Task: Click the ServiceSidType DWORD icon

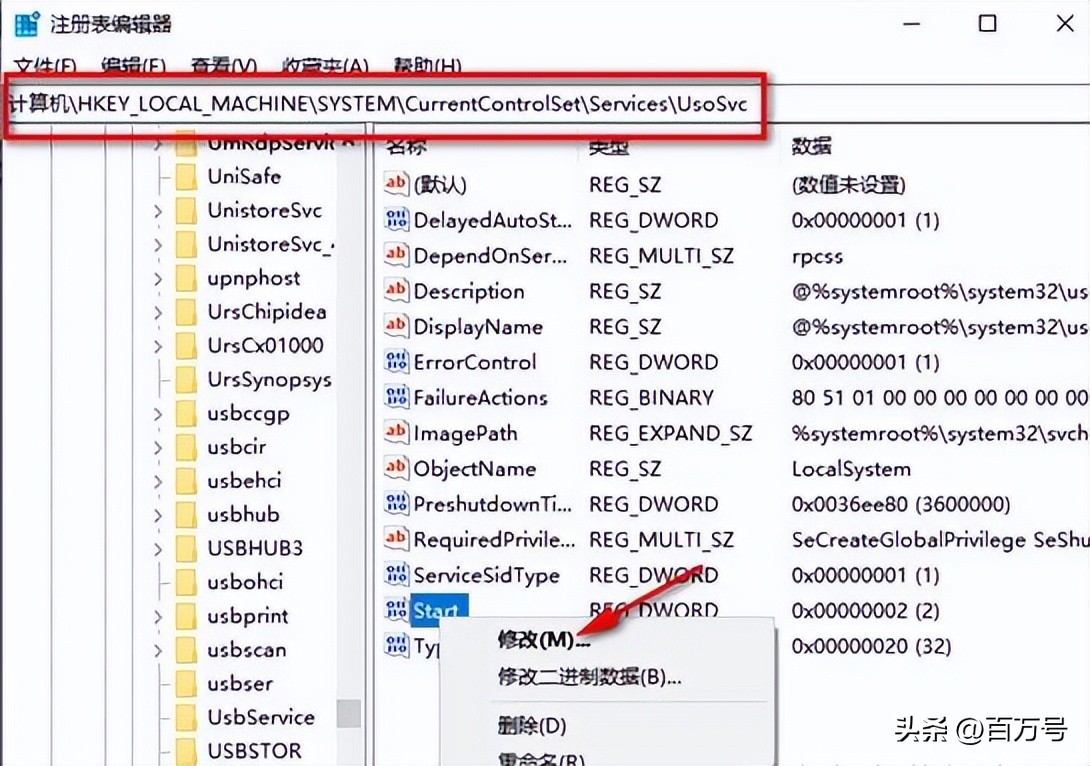Action: coord(396,573)
